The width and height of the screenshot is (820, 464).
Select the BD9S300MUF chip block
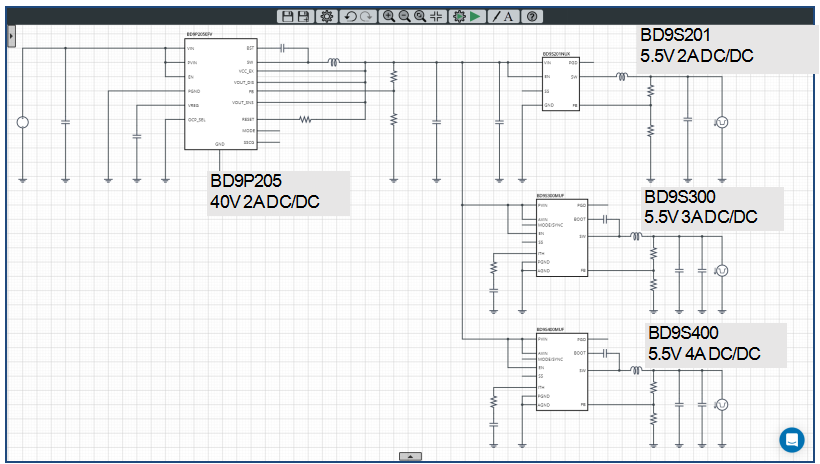[x=562, y=237]
